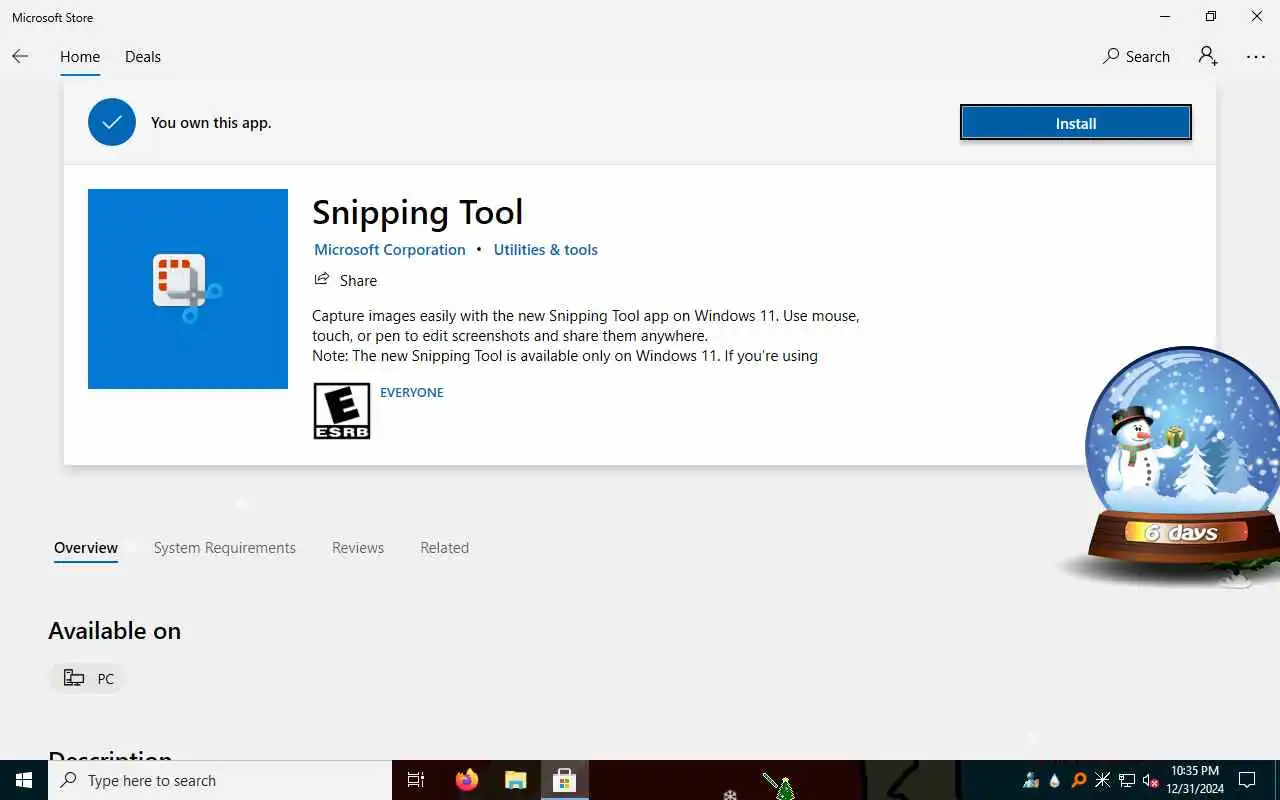Image resolution: width=1280 pixels, height=800 pixels.
Task: Open Search in the Store
Action: tap(1136, 57)
